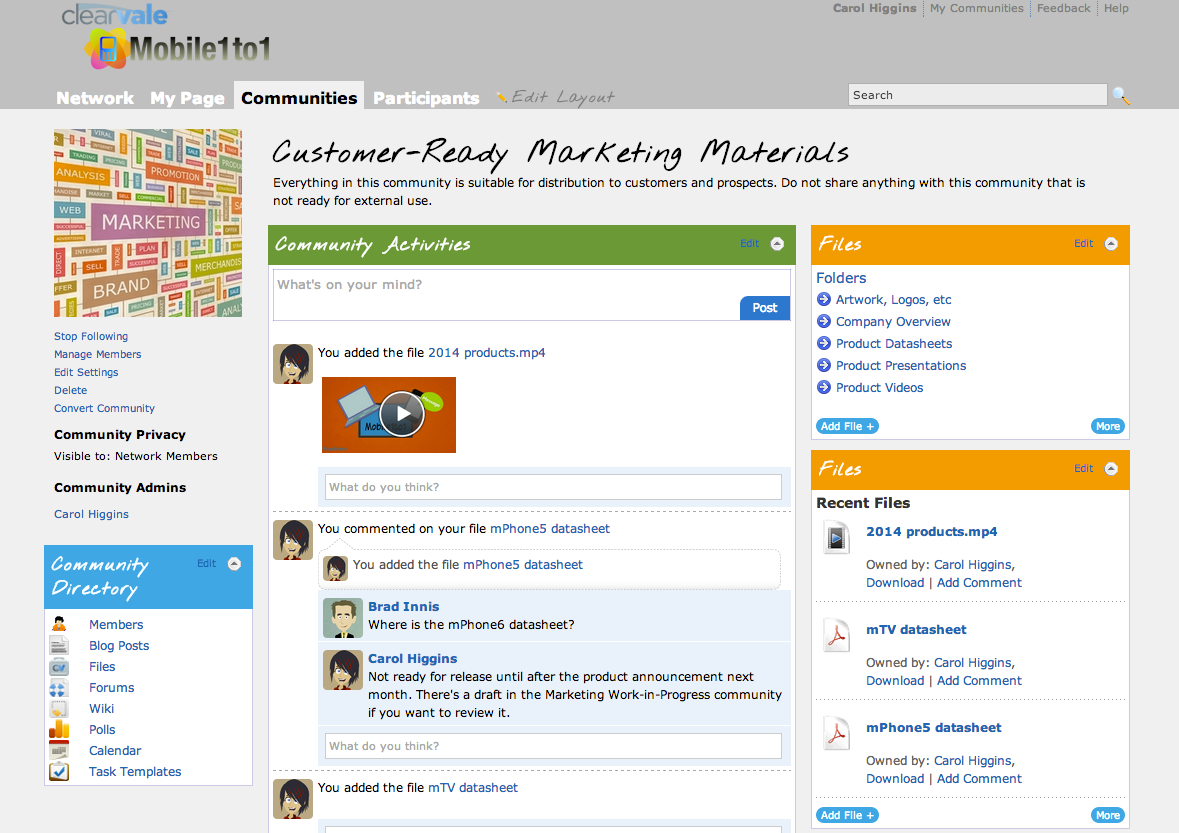Click the 2014 products.mp4 video file icon
The width and height of the screenshot is (1179, 833).
pos(836,538)
